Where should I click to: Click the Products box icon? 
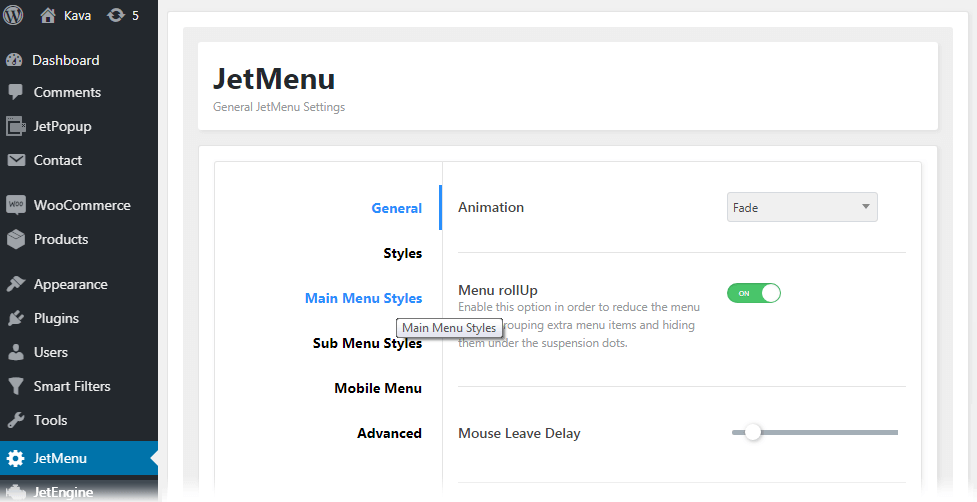pos(16,239)
